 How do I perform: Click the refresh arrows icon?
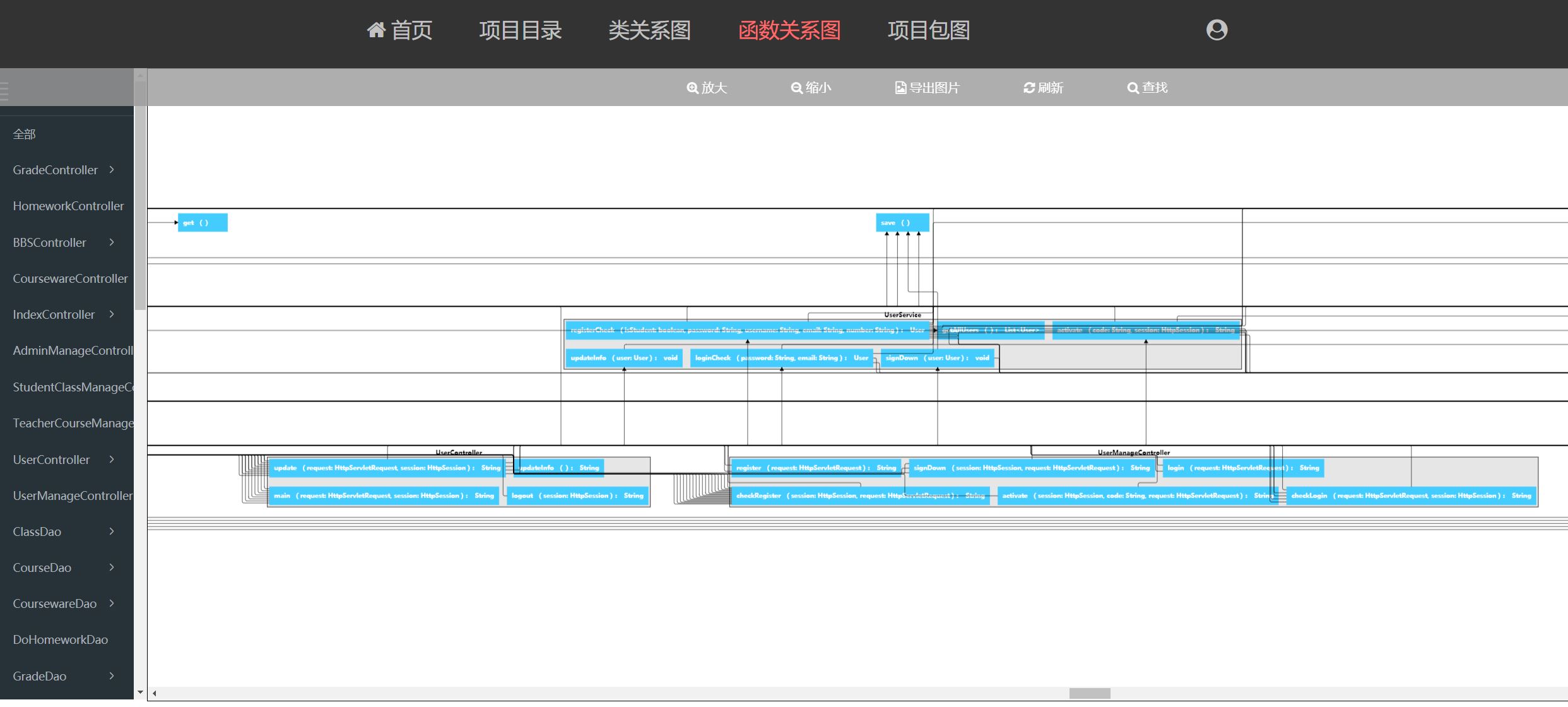(x=1029, y=88)
